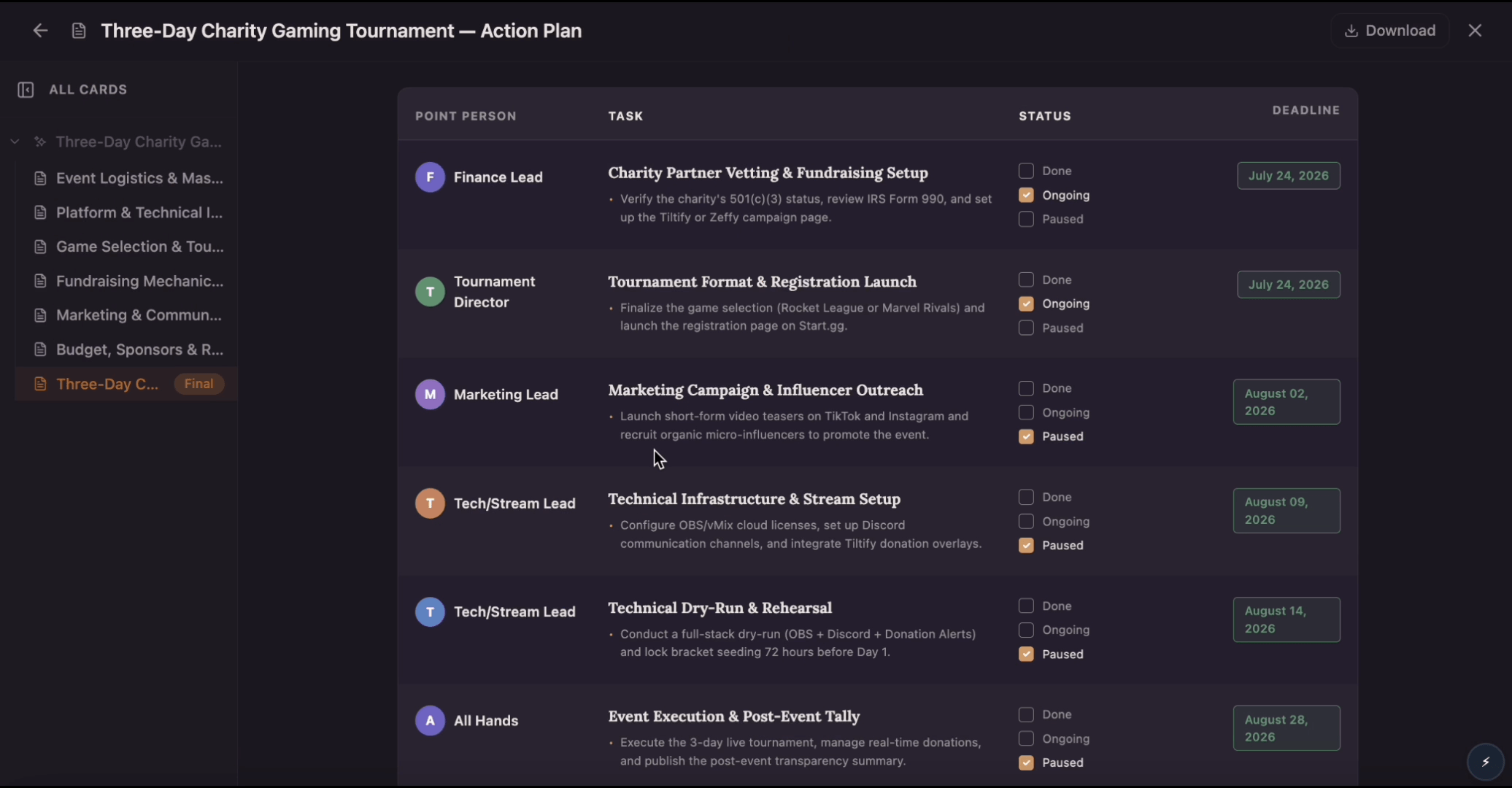The image size is (1512, 788).
Task: Click the blue T avatar for Dry-Run row
Action: point(430,612)
